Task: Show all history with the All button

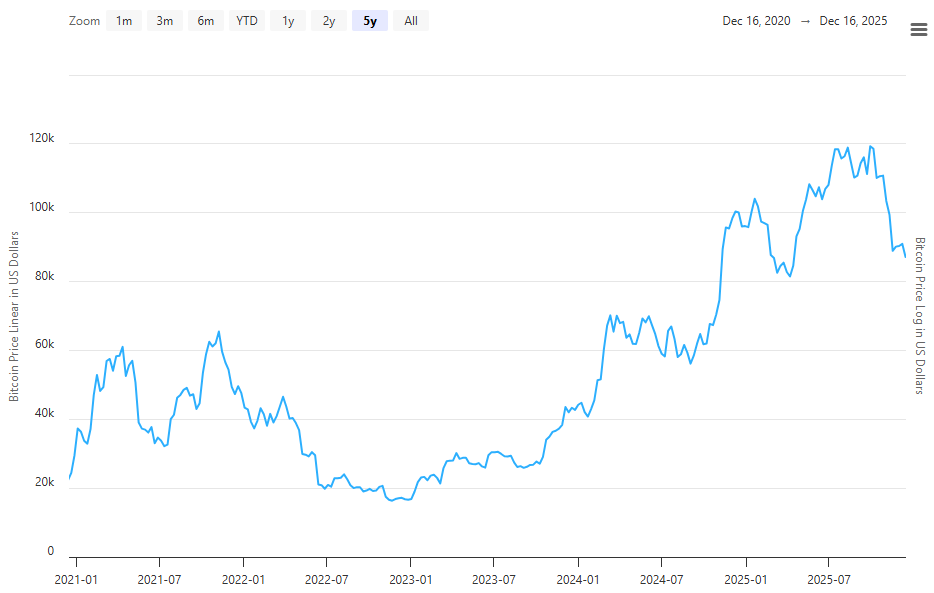Action: click(x=410, y=20)
